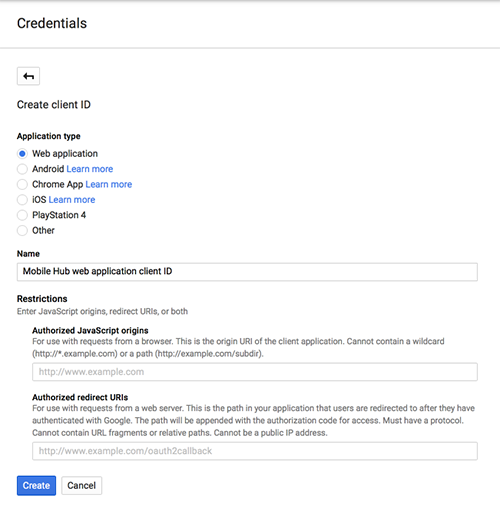Click the Authorized redirect URIs label
This screenshot has height=511, width=500.
(80, 397)
